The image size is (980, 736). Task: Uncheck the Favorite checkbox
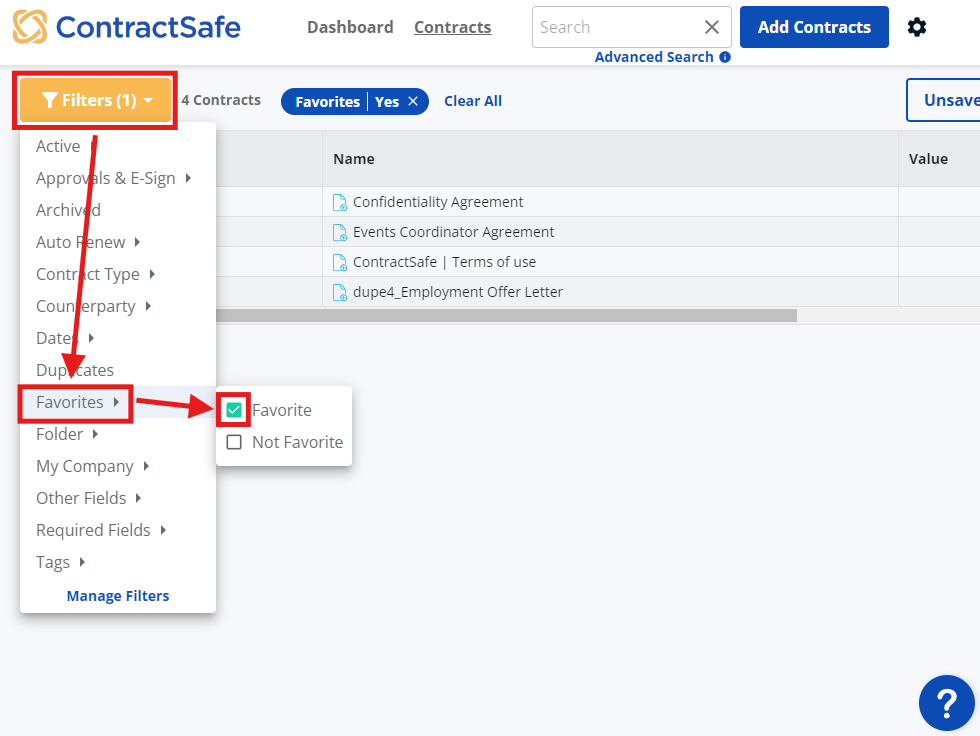[234, 410]
